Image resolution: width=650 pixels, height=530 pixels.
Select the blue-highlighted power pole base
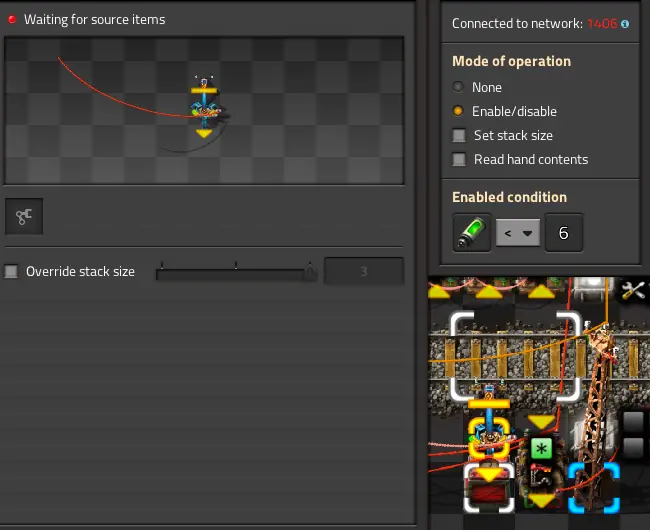594,488
